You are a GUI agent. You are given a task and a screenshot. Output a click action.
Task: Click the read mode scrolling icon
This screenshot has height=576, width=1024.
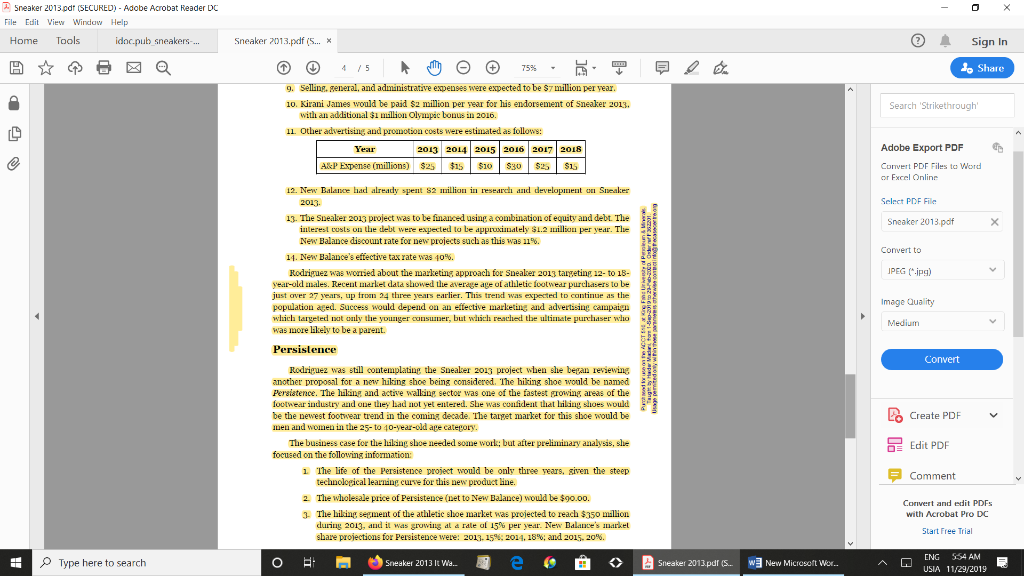[x=619, y=68]
